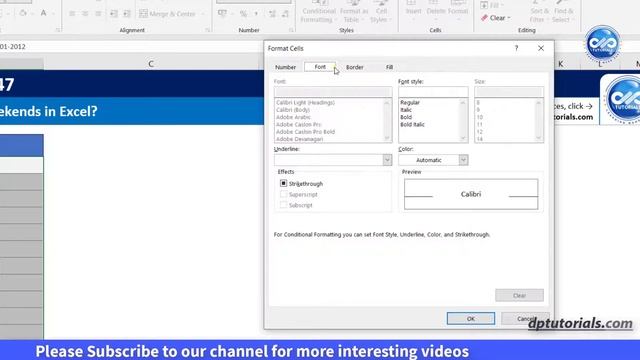Click the Font style input field
This screenshot has height=360, width=640.
coord(433,92)
